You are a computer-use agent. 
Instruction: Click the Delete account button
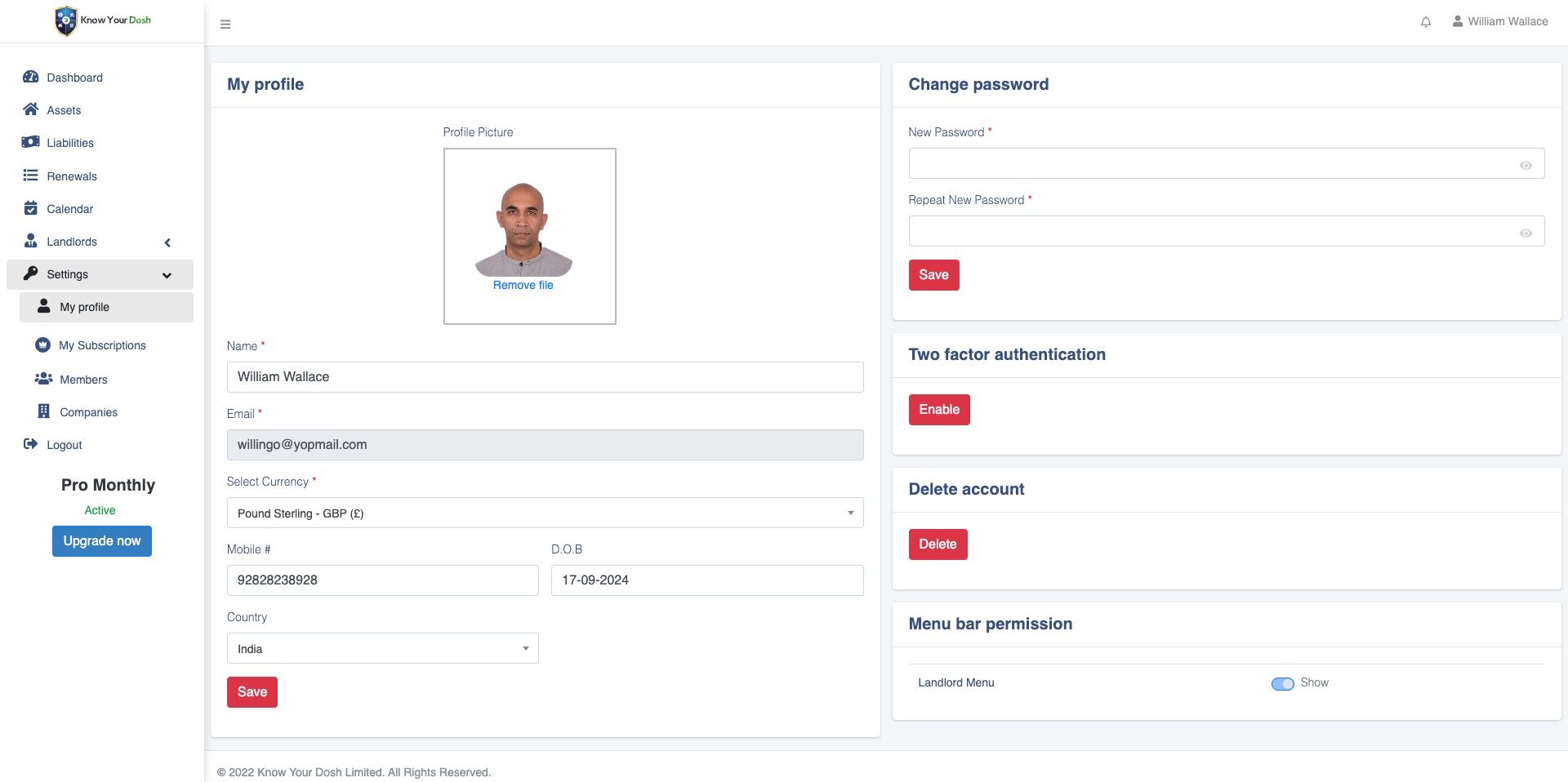tap(938, 544)
